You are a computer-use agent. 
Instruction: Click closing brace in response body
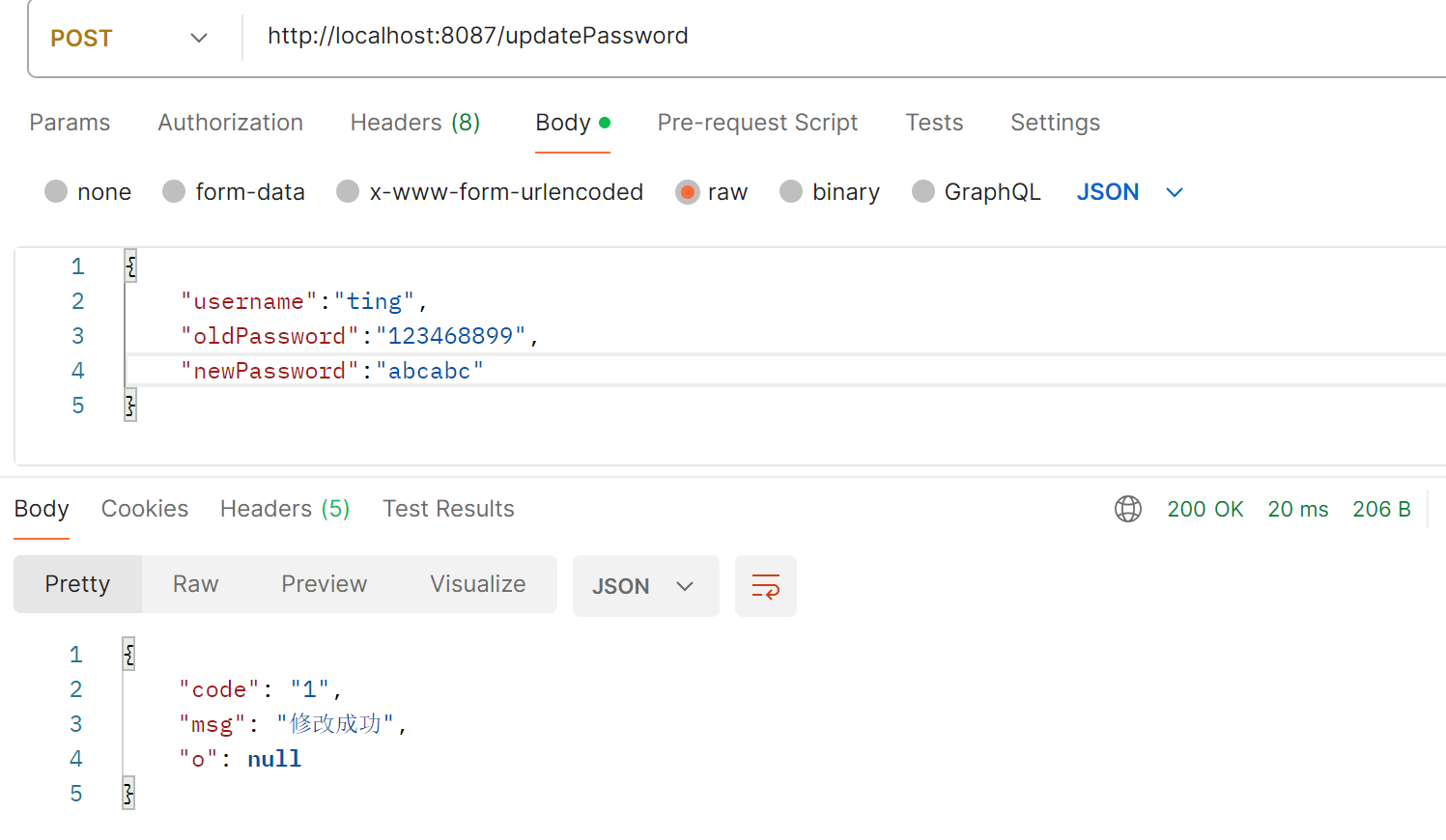(128, 794)
